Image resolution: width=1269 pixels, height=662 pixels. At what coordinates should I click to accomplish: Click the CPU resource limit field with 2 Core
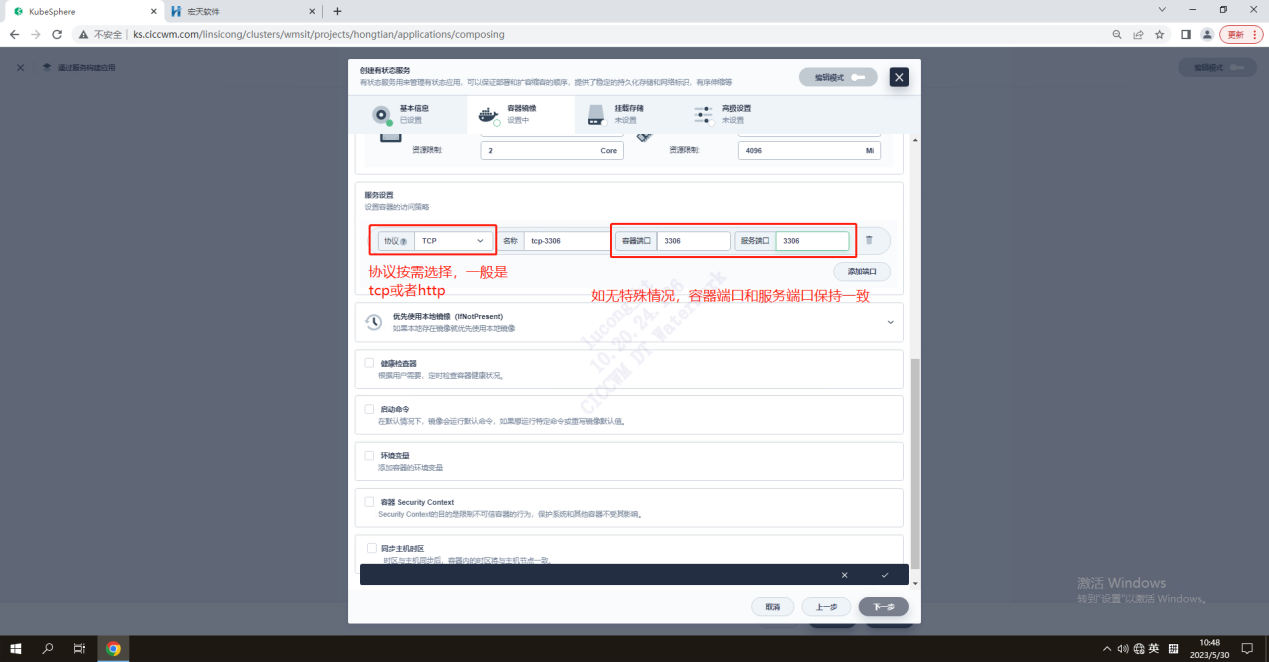[552, 150]
